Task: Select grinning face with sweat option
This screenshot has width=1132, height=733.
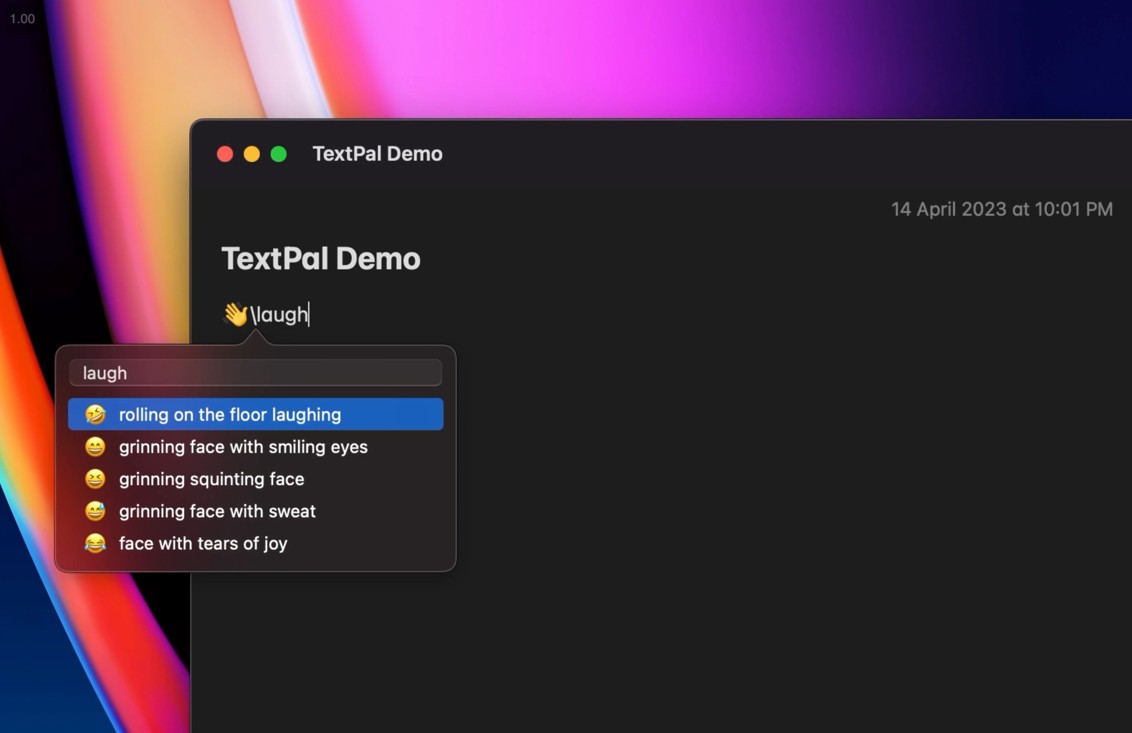Action: tap(256, 511)
